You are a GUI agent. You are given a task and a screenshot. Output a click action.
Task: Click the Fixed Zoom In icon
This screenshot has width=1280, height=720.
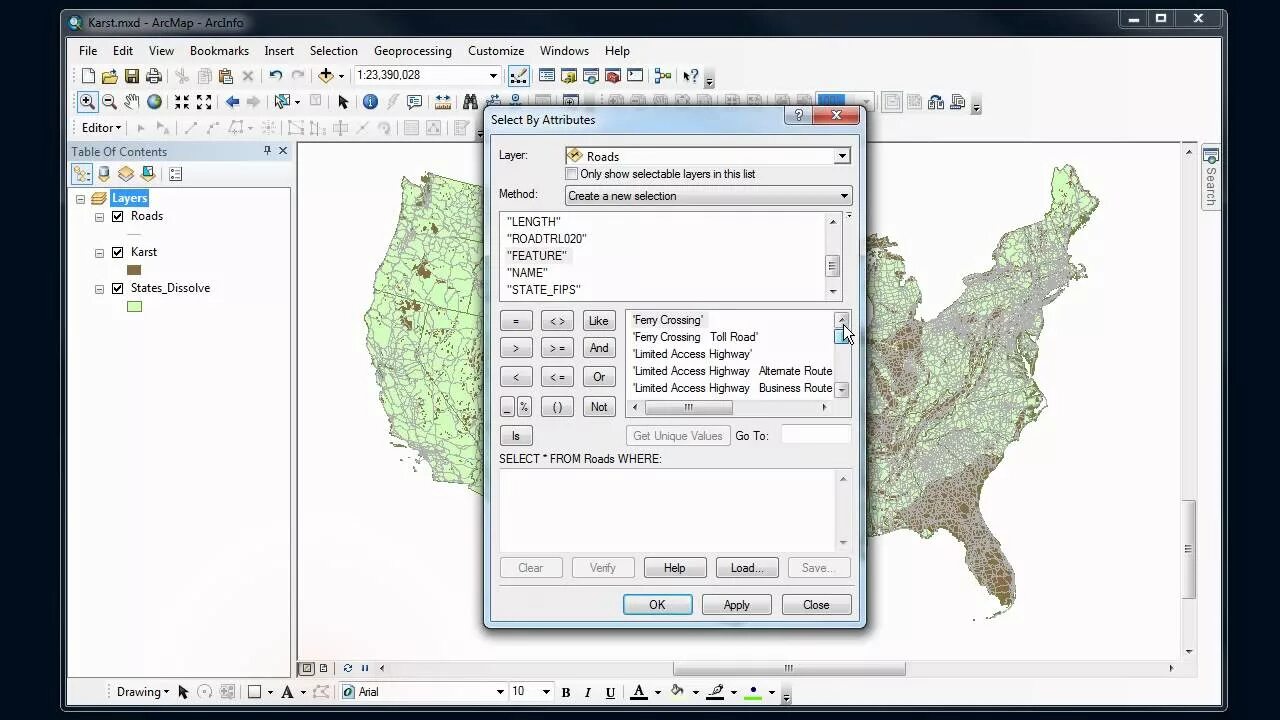coord(182,102)
